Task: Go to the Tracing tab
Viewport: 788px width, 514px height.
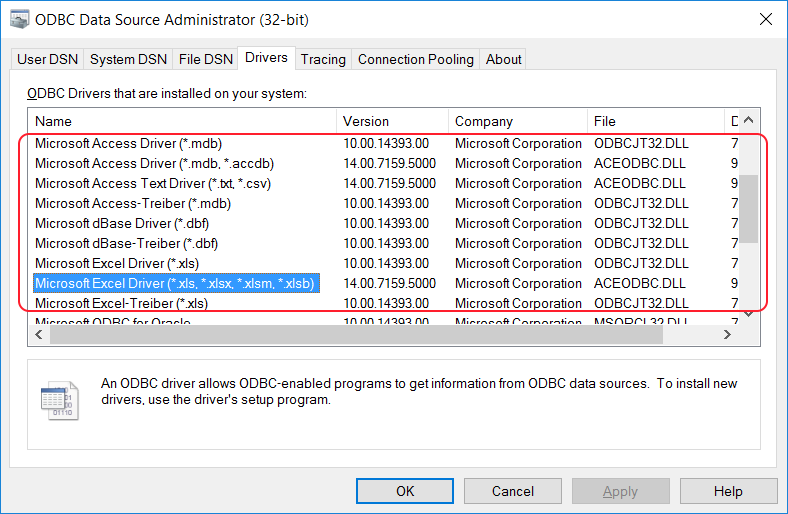Action: pyautogui.click(x=323, y=59)
